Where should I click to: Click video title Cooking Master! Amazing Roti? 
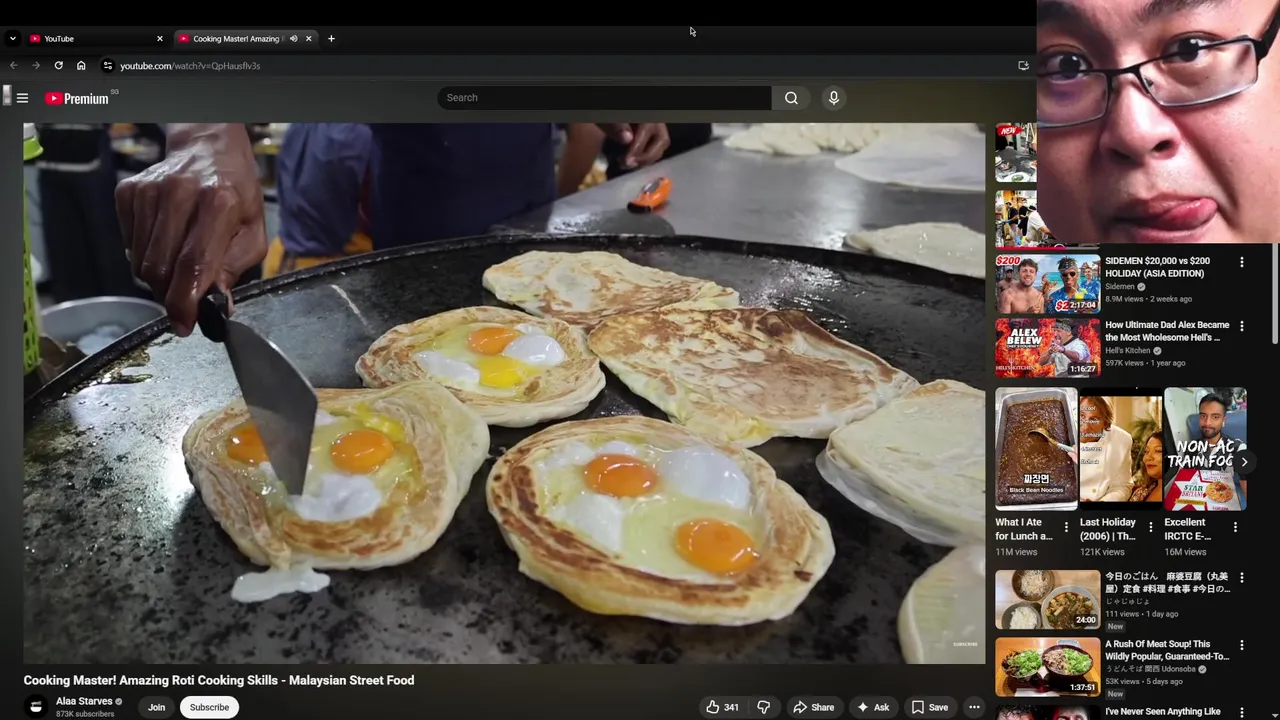[x=219, y=680]
